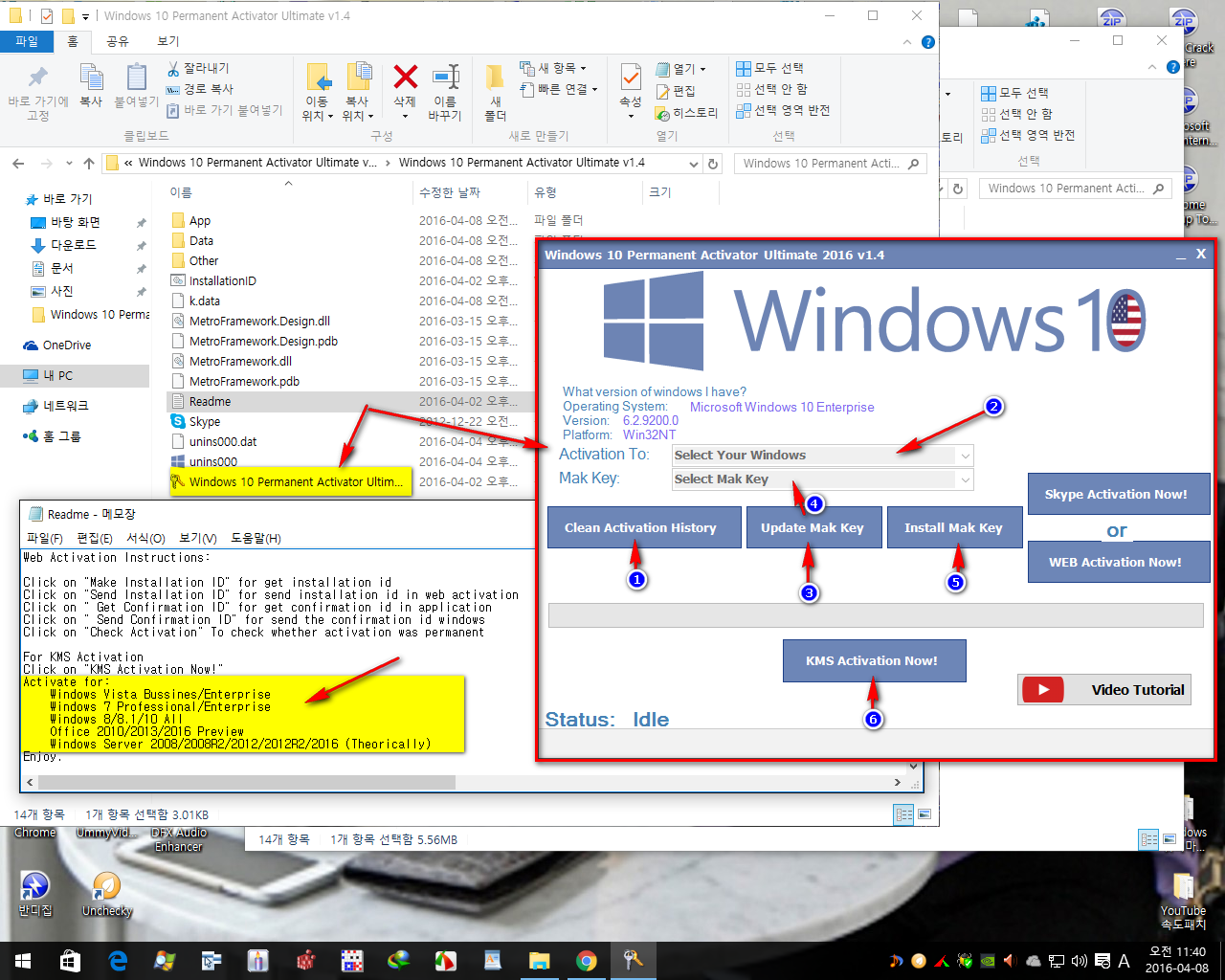Switch to the Share (공유) ribbon tab
Screen dimensions: 1225x980
click(x=118, y=41)
